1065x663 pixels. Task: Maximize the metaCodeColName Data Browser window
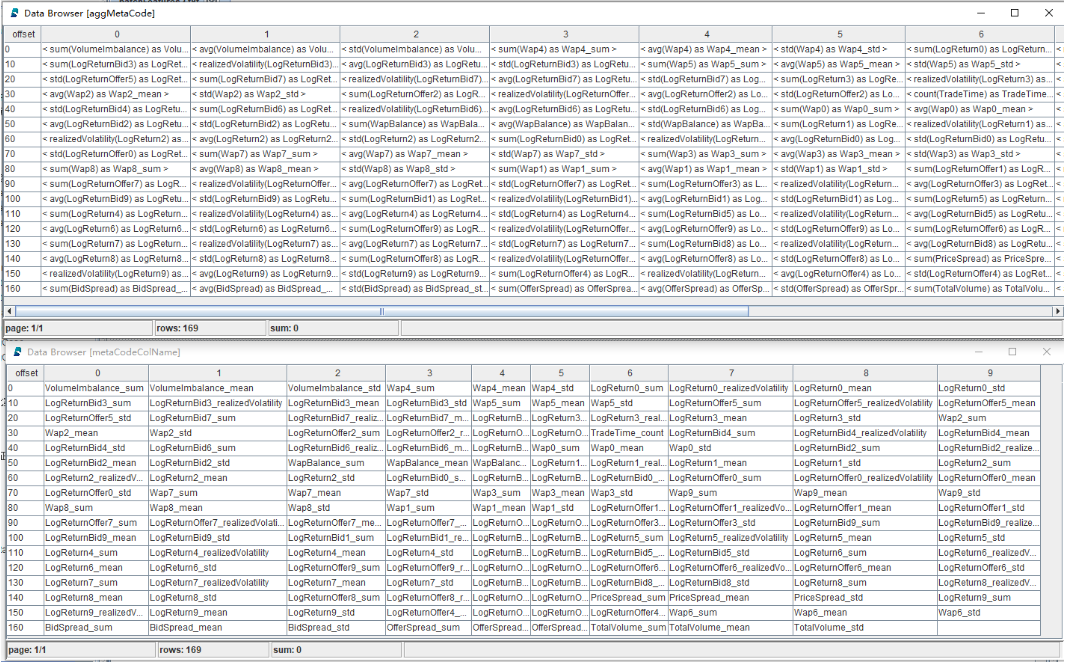pyautogui.click(x=1012, y=351)
